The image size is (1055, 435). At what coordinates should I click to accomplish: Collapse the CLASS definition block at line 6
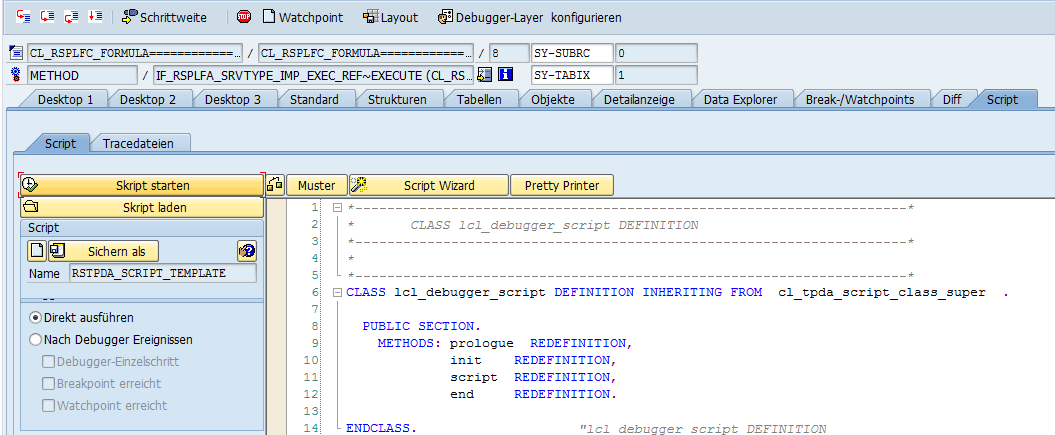pyautogui.click(x=338, y=292)
